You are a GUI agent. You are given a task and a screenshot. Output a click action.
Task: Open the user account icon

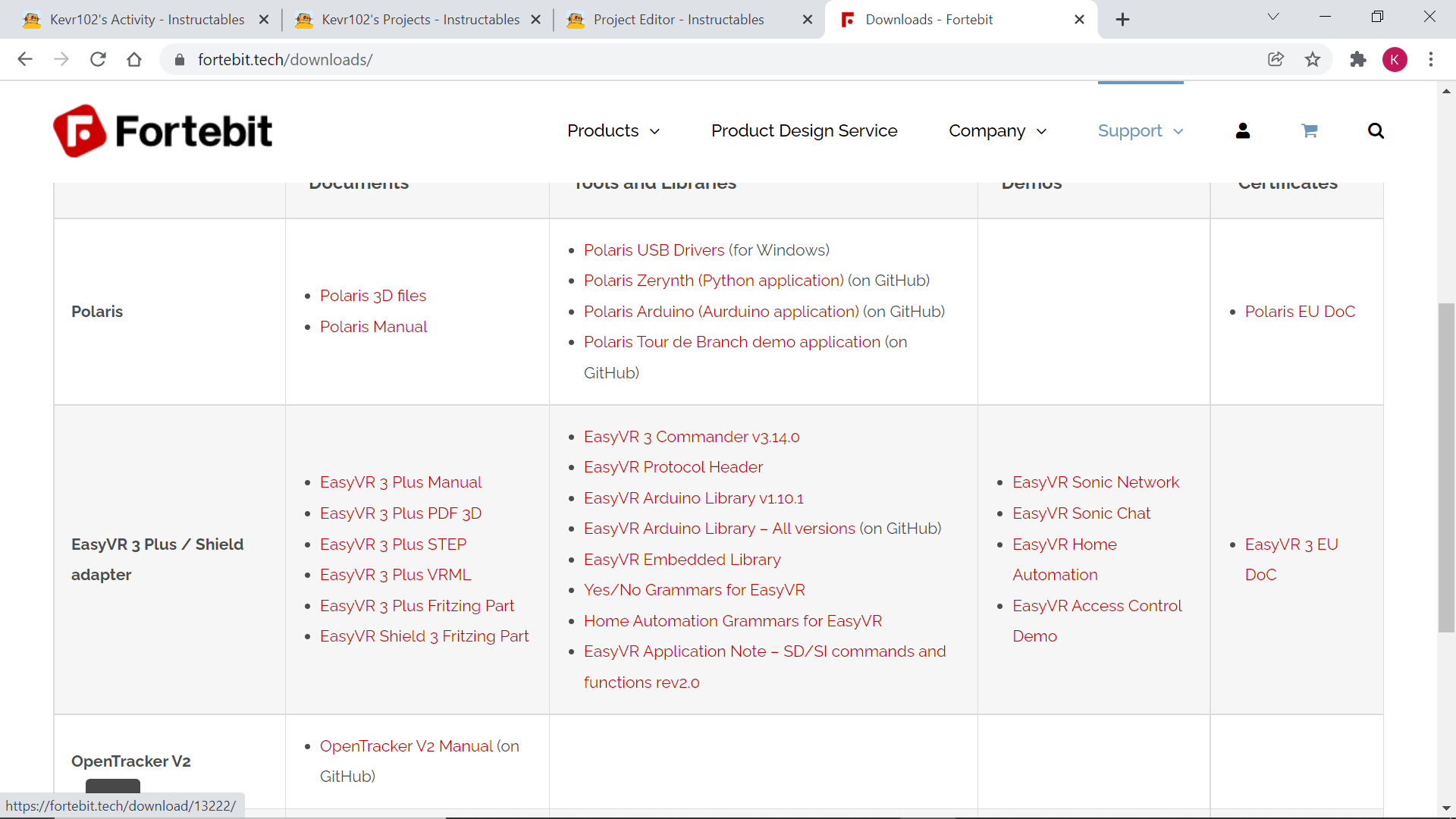pyautogui.click(x=1242, y=130)
